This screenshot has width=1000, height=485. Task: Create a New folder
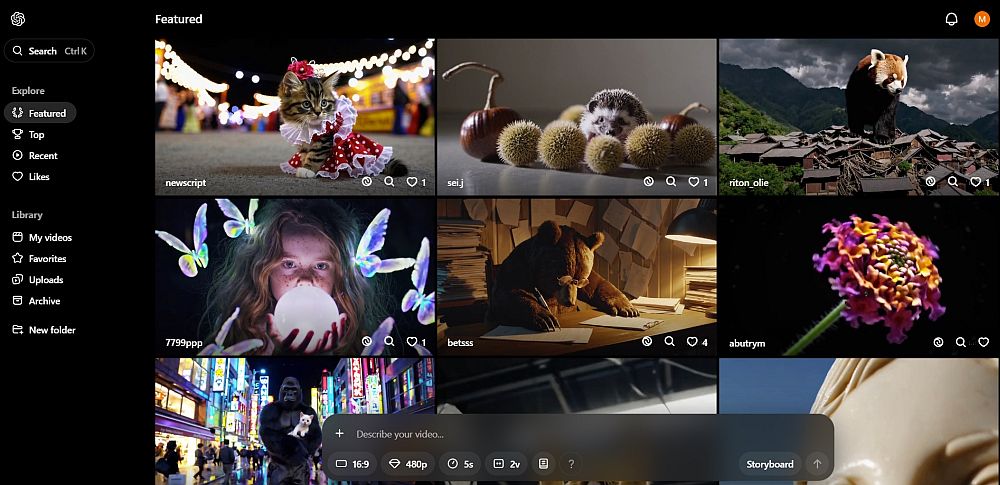44,330
